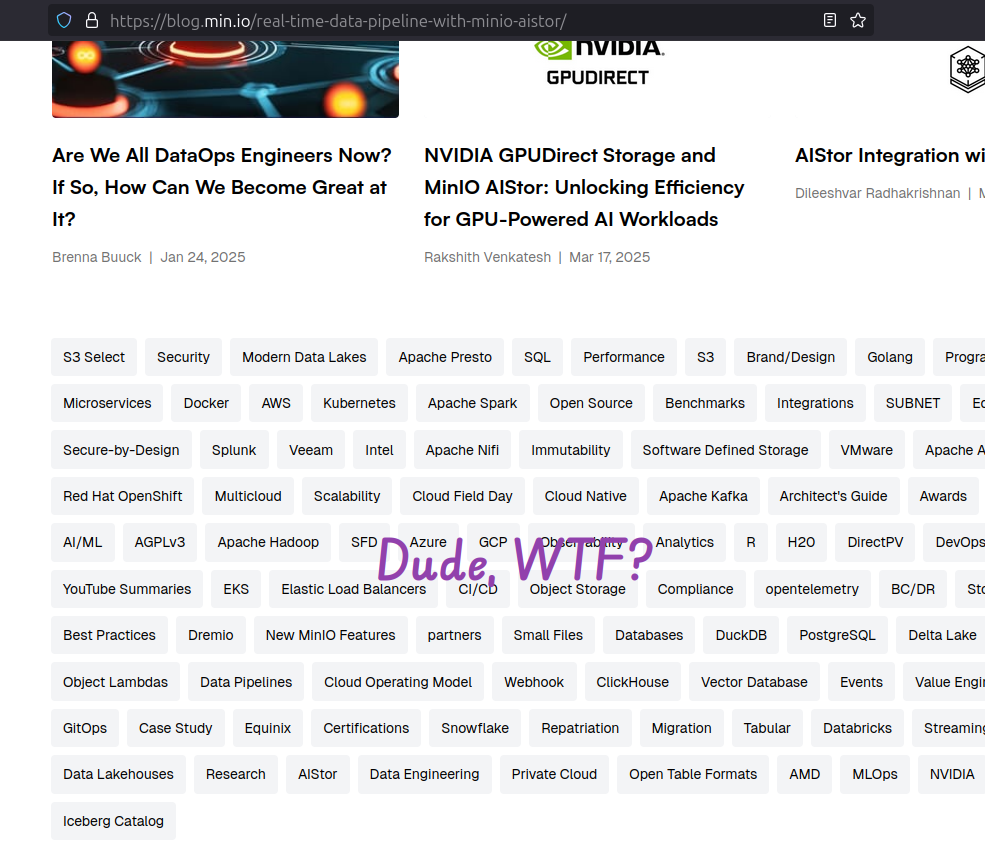Image resolution: width=985 pixels, height=855 pixels.
Task: Open the 'AIStor Integration' article title
Action: [x=890, y=155]
